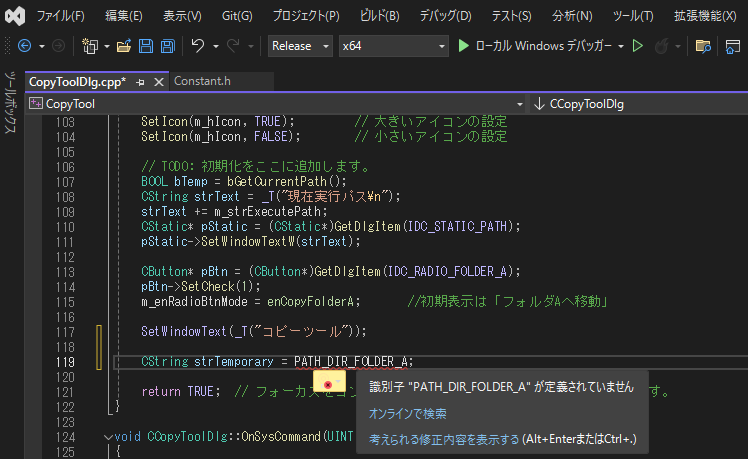The width and height of the screenshot is (748, 459).
Task: Click the open file folder icon
Action: [x=123, y=46]
